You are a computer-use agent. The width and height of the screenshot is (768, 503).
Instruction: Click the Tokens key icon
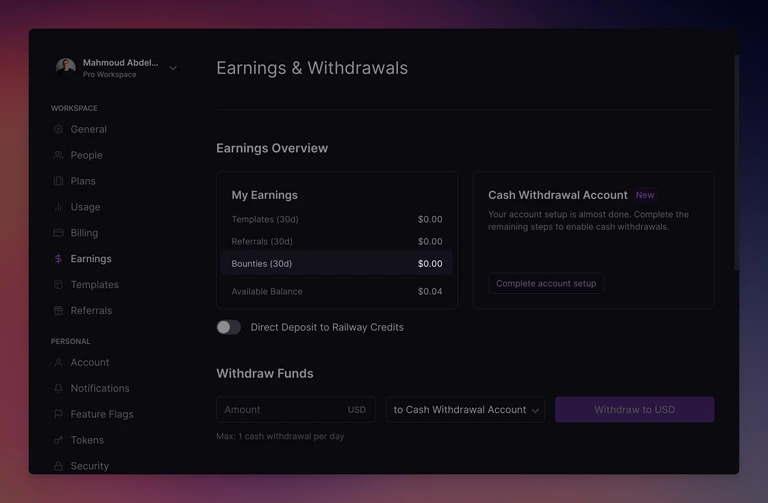click(58, 440)
